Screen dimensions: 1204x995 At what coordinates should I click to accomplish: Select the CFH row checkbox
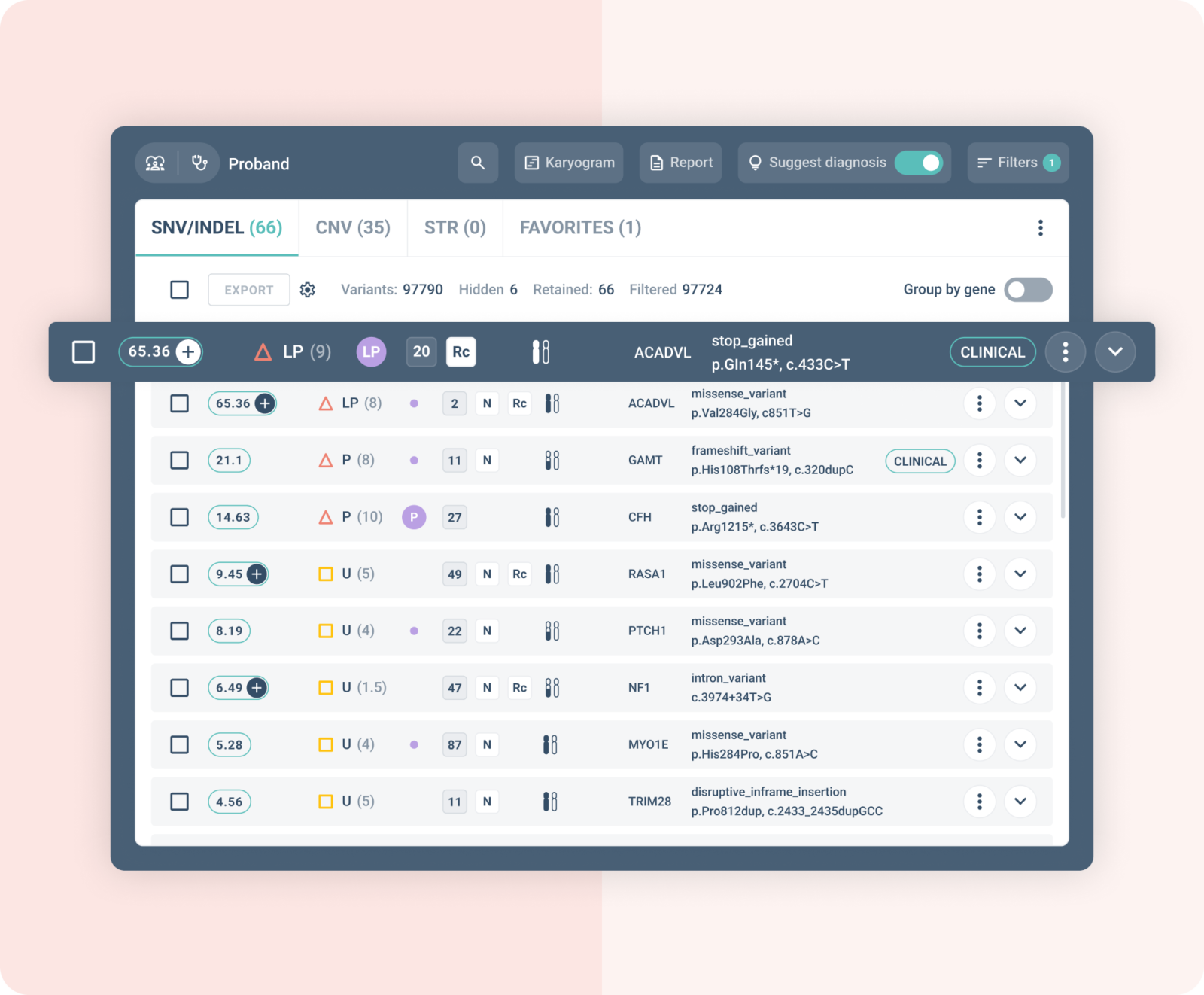click(179, 517)
